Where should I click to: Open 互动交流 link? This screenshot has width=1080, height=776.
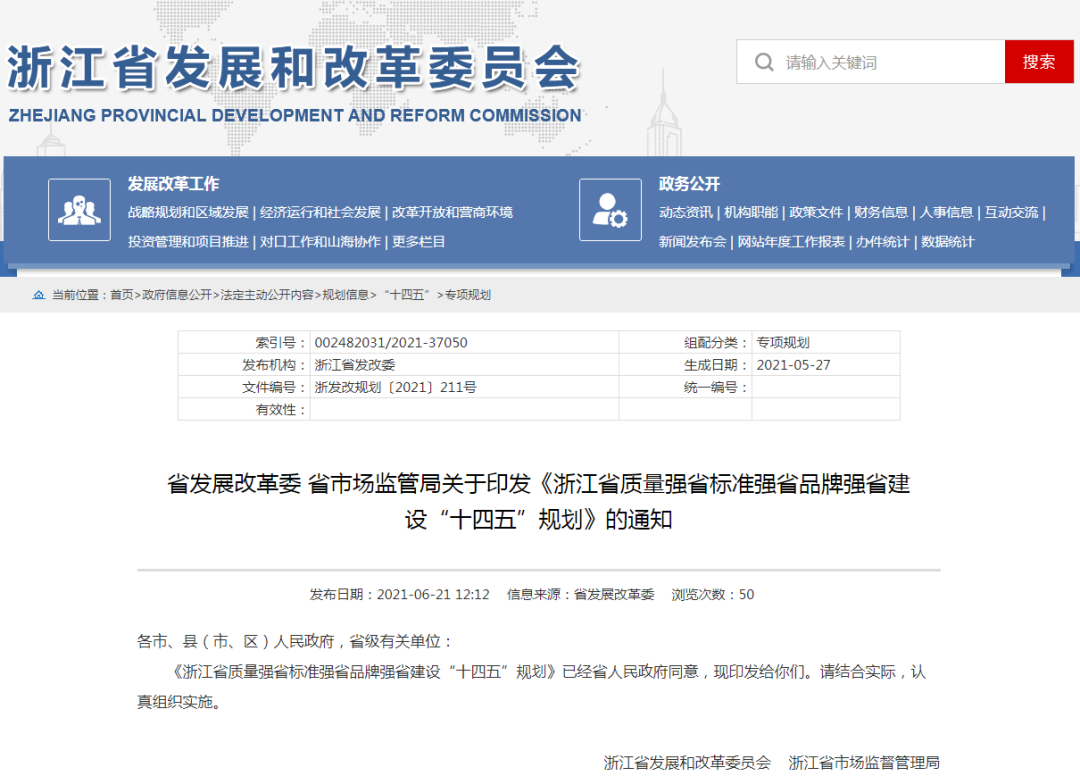click(1011, 212)
